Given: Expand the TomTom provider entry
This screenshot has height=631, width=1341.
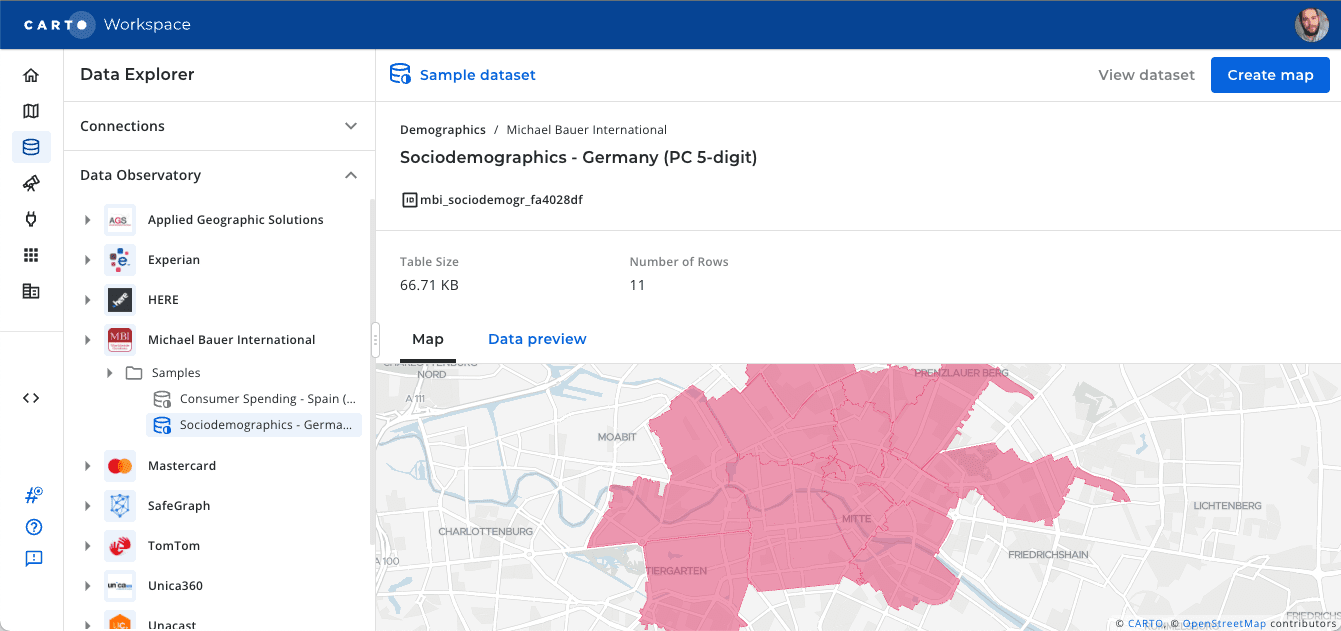Looking at the screenshot, I should (87, 545).
